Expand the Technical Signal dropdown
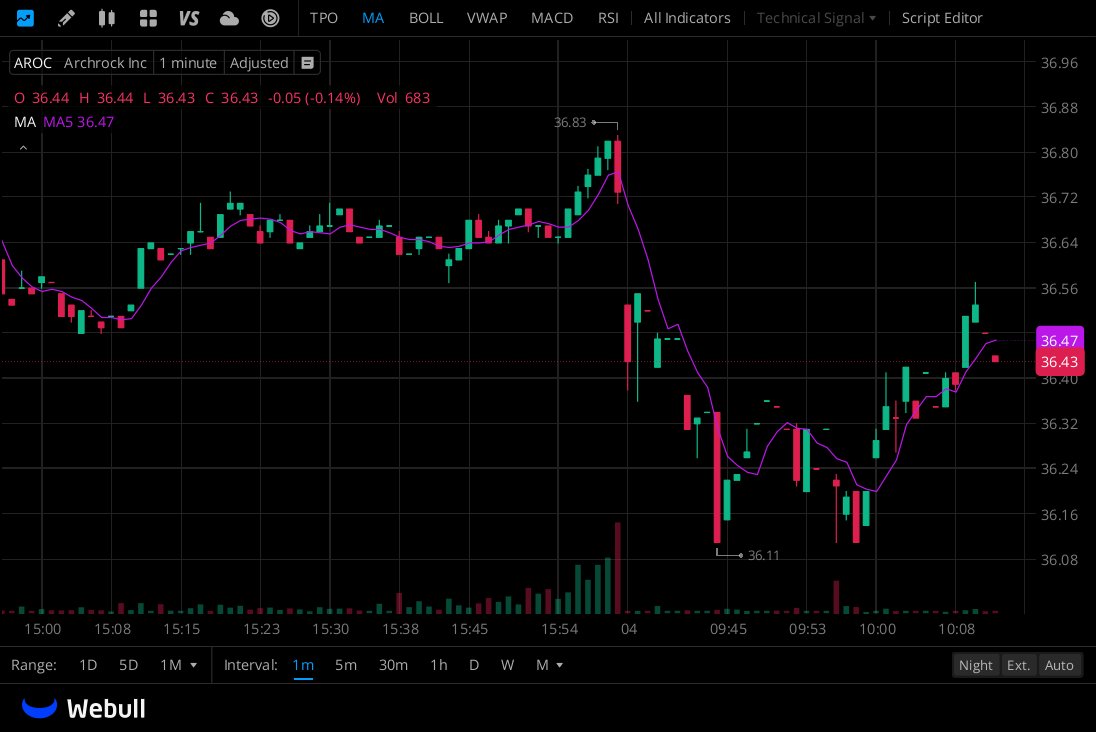The width and height of the screenshot is (1096, 732). click(816, 17)
